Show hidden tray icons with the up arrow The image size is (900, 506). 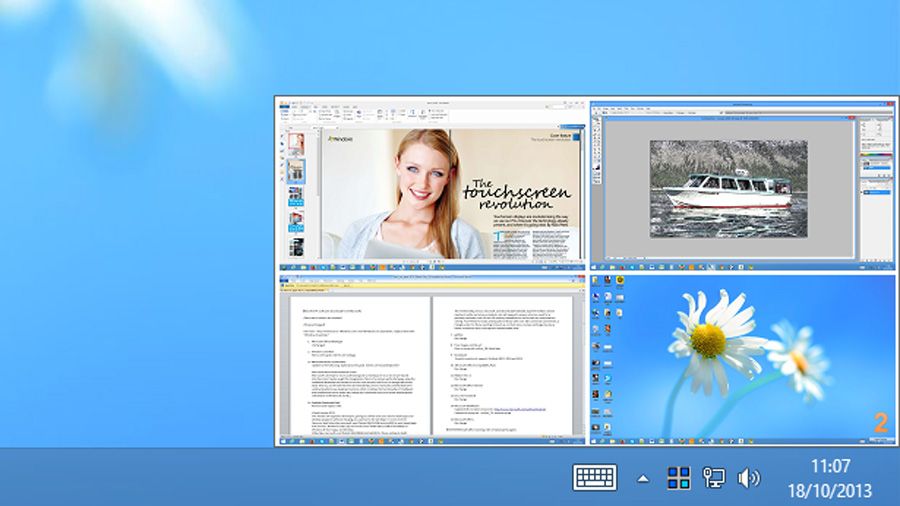tap(643, 478)
